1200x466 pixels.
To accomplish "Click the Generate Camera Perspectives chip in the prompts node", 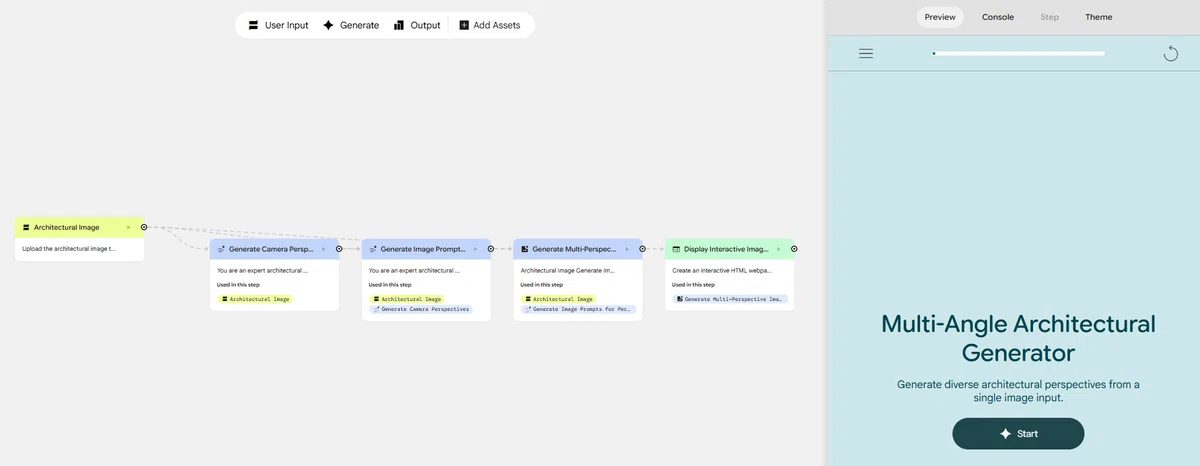I will pos(421,309).
